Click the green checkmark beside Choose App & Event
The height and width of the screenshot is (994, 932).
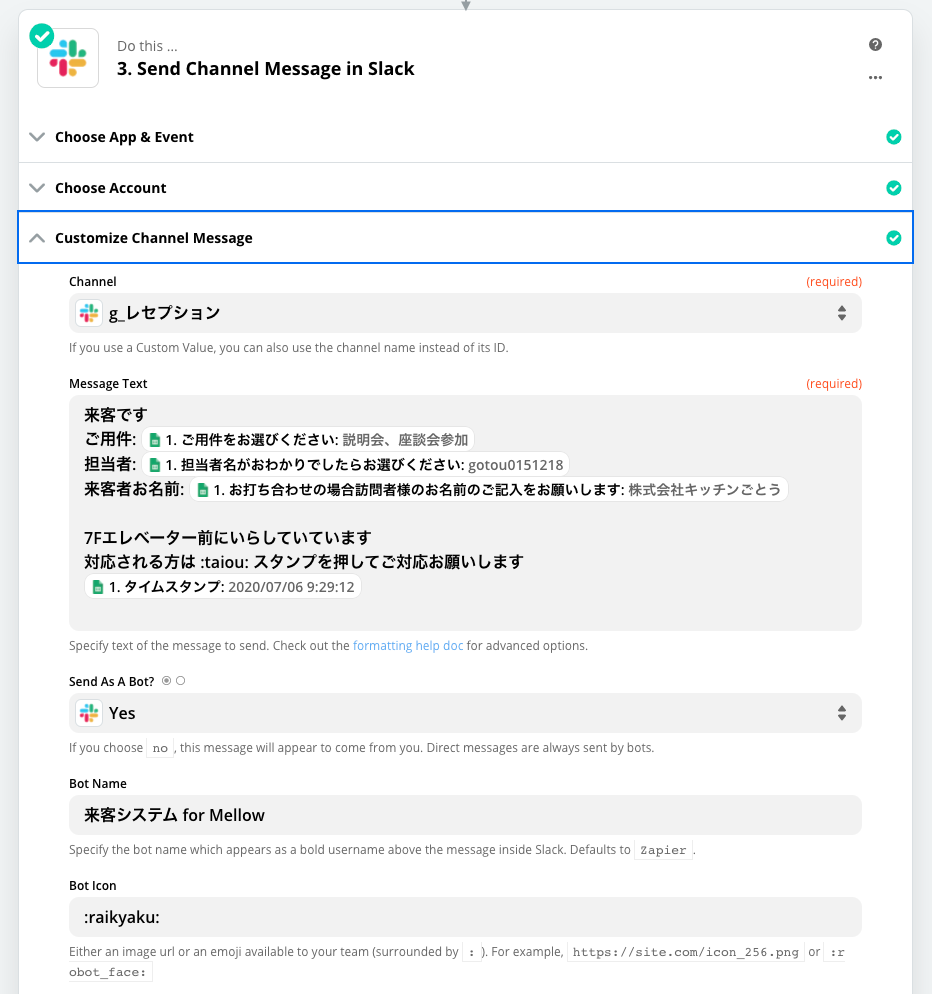pos(894,137)
